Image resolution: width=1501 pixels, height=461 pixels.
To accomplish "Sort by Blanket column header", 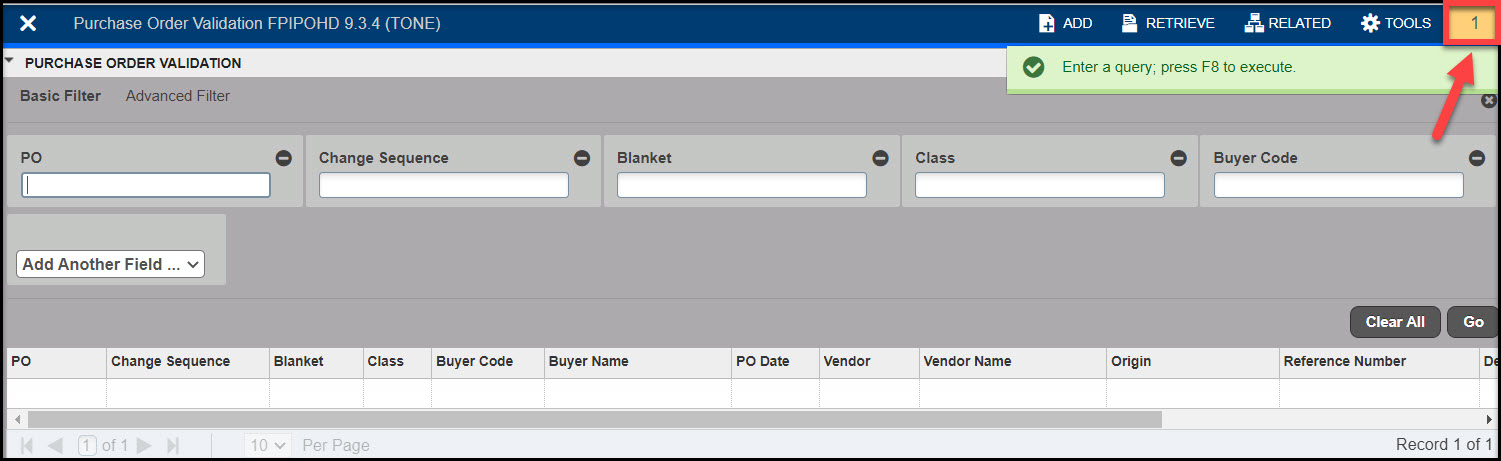I will (316, 362).
